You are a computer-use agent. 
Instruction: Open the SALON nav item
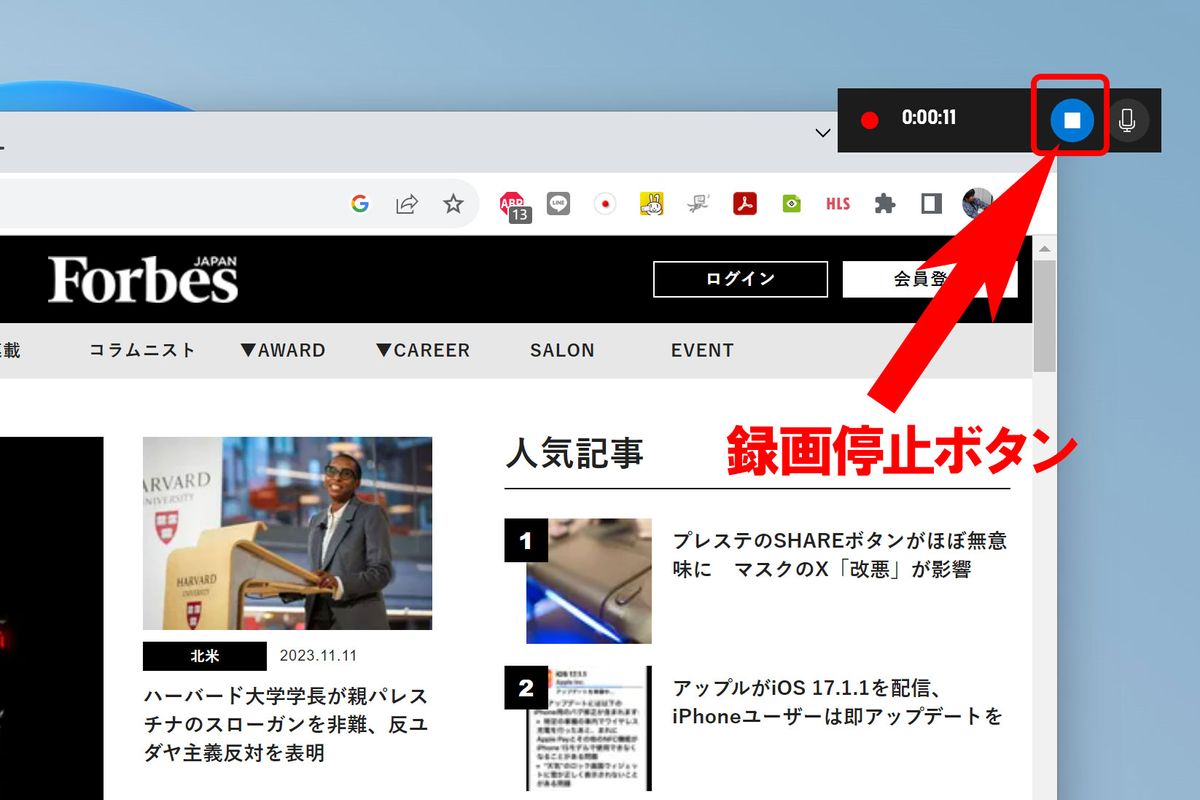(562, 350)
